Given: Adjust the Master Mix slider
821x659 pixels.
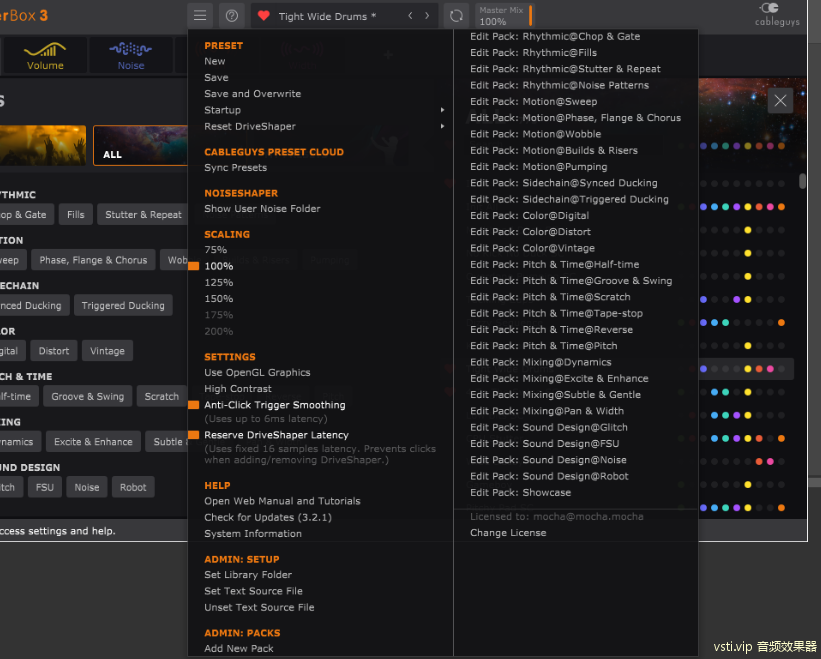Looking at the screenshot, I should [x=504, y=16].
